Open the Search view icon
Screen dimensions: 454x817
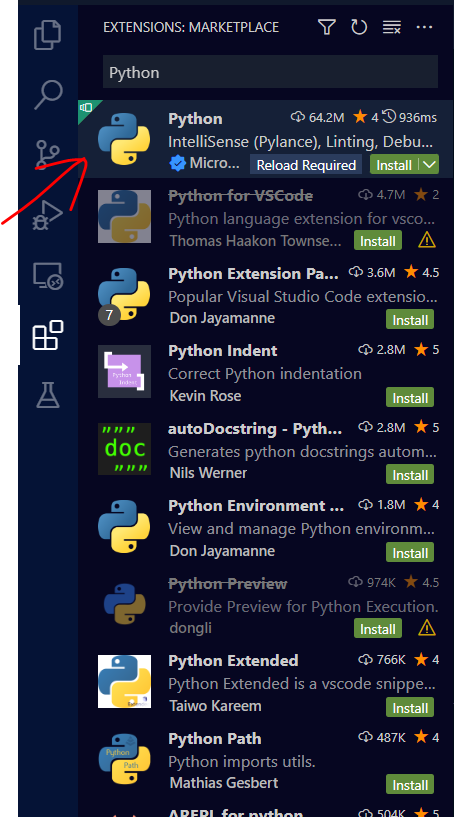48,95
